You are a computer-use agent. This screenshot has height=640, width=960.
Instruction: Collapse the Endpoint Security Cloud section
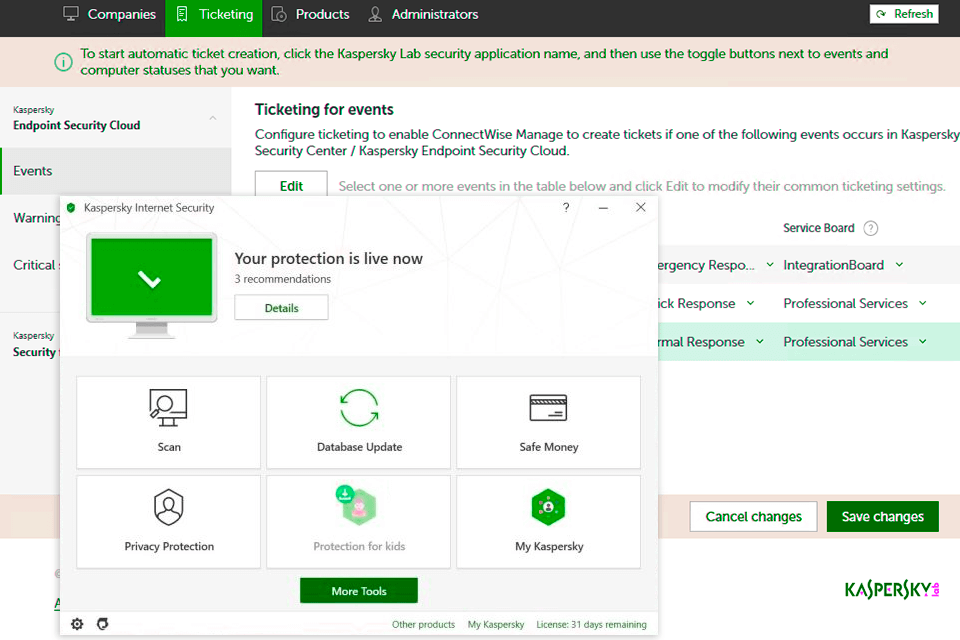(x=212, y=118)
